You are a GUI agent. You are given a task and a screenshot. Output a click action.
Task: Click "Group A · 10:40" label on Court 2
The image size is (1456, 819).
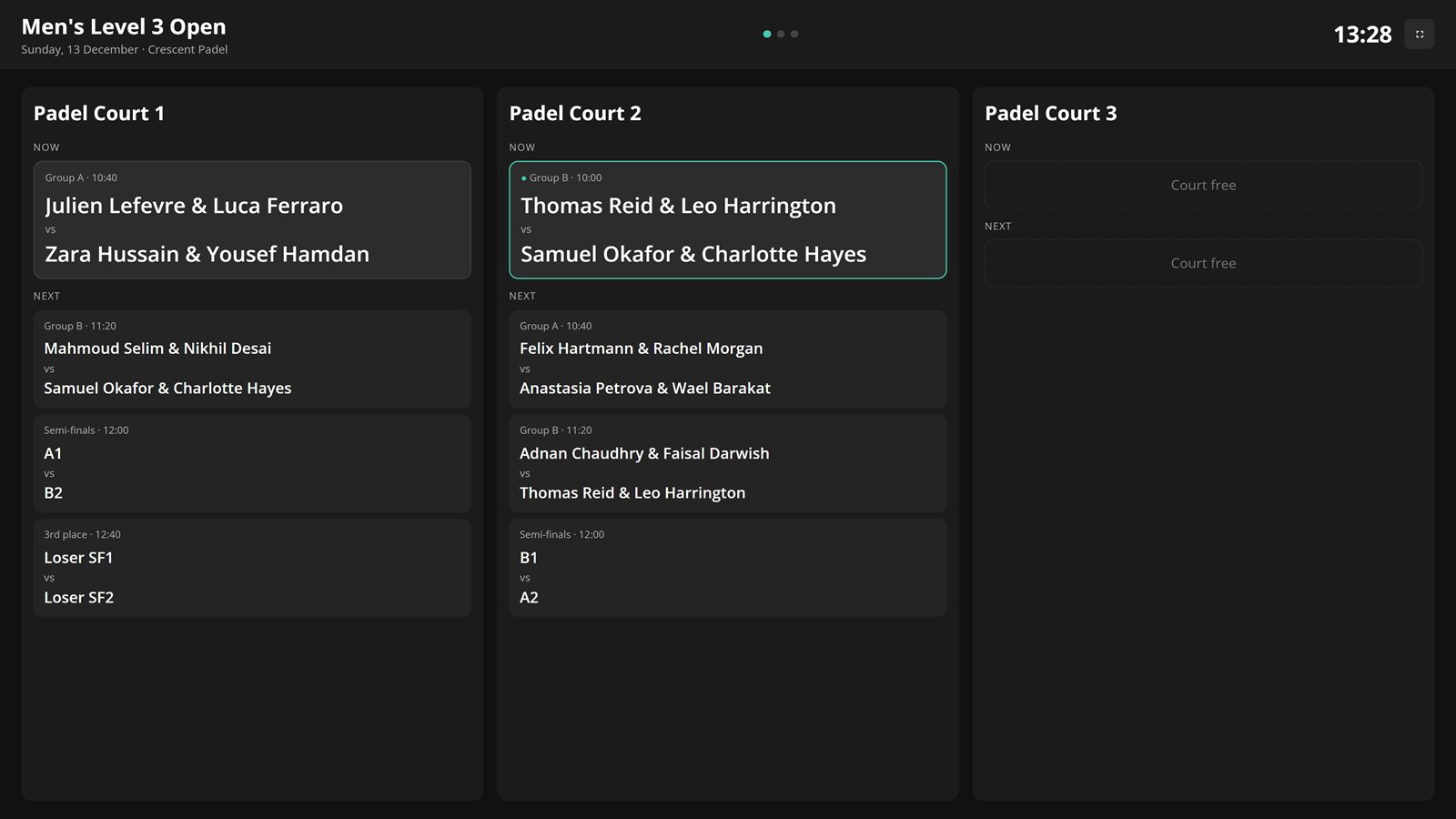tap(556, 327)
